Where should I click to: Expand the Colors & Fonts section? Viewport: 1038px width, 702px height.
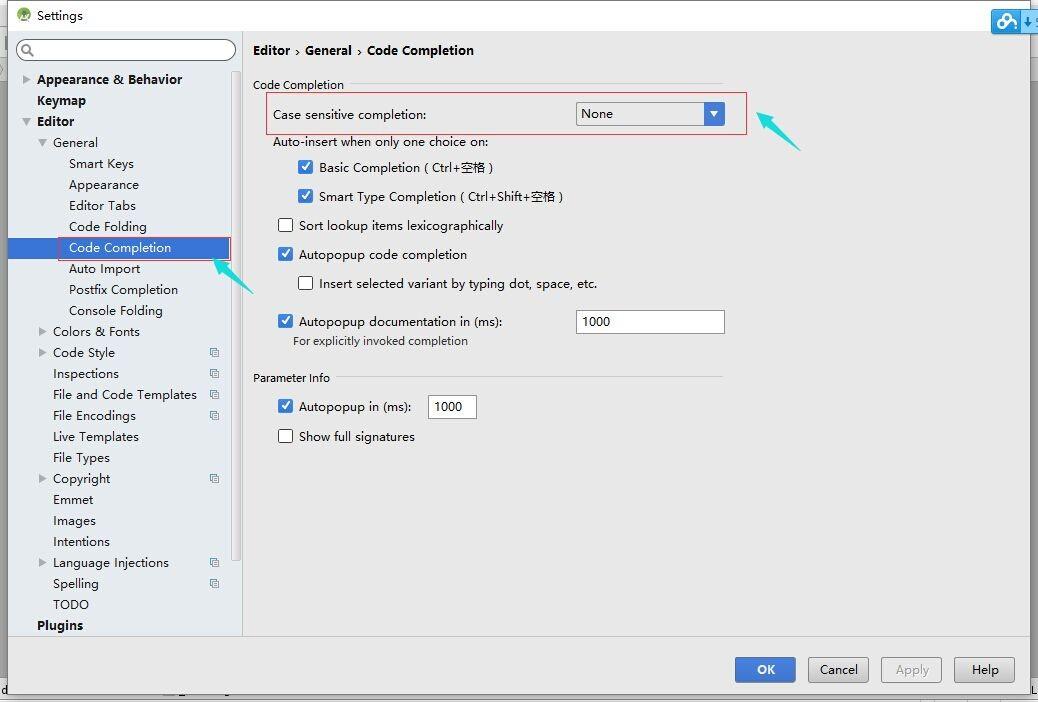[x=42, y=331]
